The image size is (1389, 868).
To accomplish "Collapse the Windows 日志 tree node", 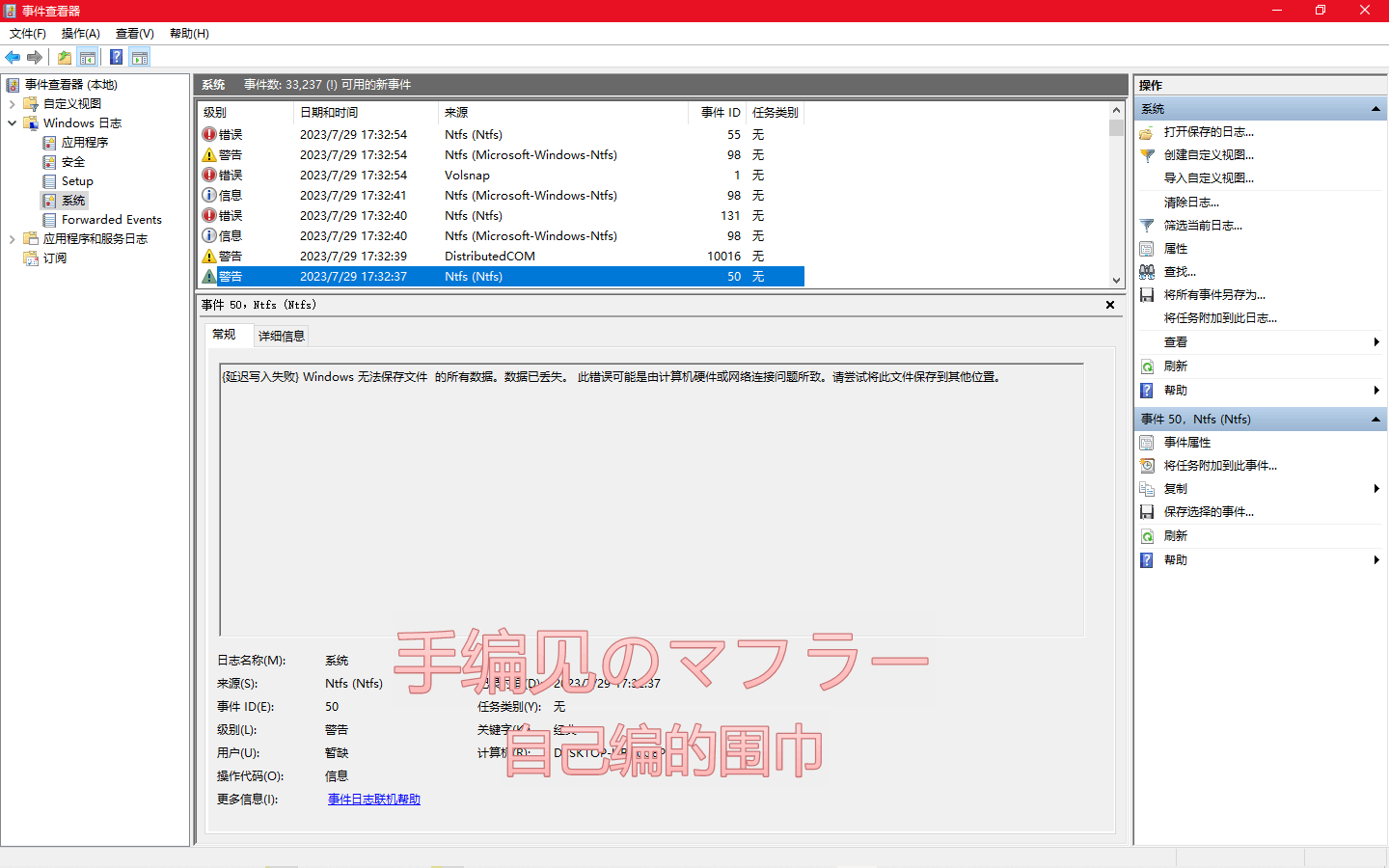I will (x=12, y=123).
